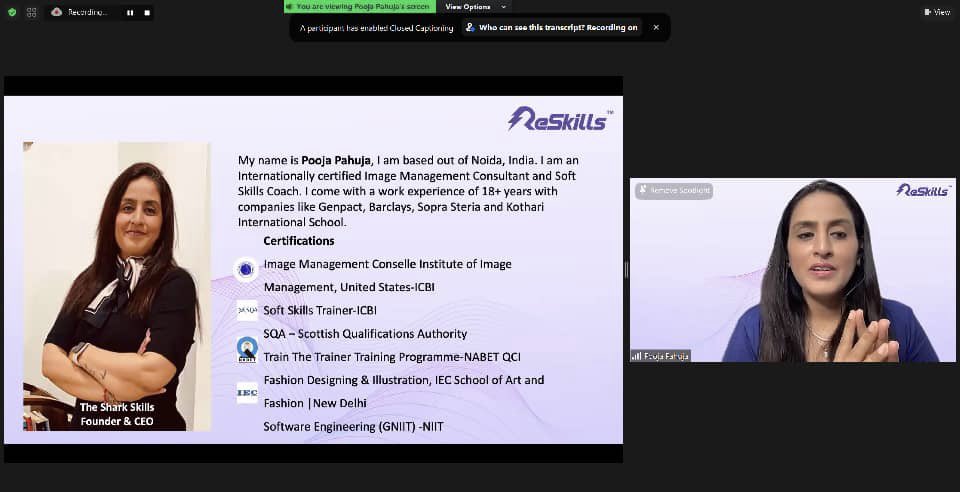Click the 'Fashion | New Delhi' line

pos(315,403)
